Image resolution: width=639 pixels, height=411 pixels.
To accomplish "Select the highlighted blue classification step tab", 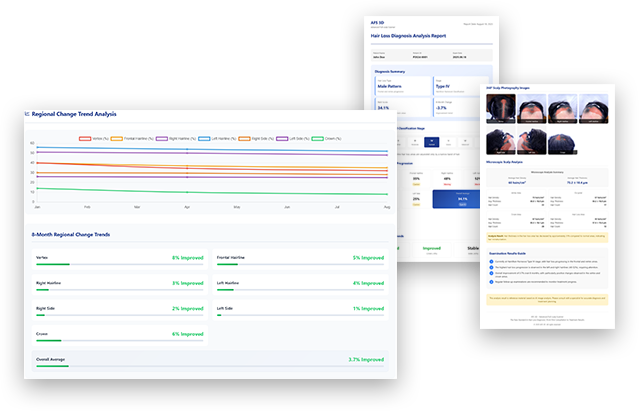I will (431, 143).
